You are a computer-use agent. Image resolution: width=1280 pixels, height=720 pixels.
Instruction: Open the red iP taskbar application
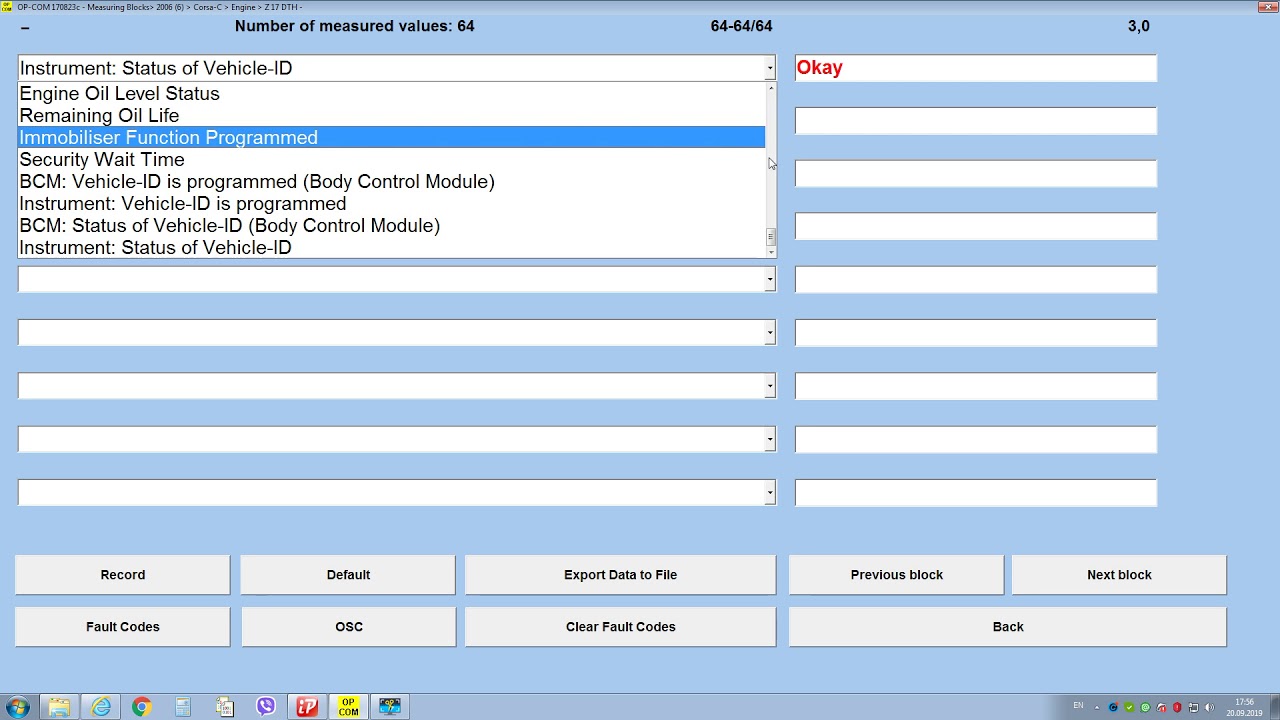point(307,707)
